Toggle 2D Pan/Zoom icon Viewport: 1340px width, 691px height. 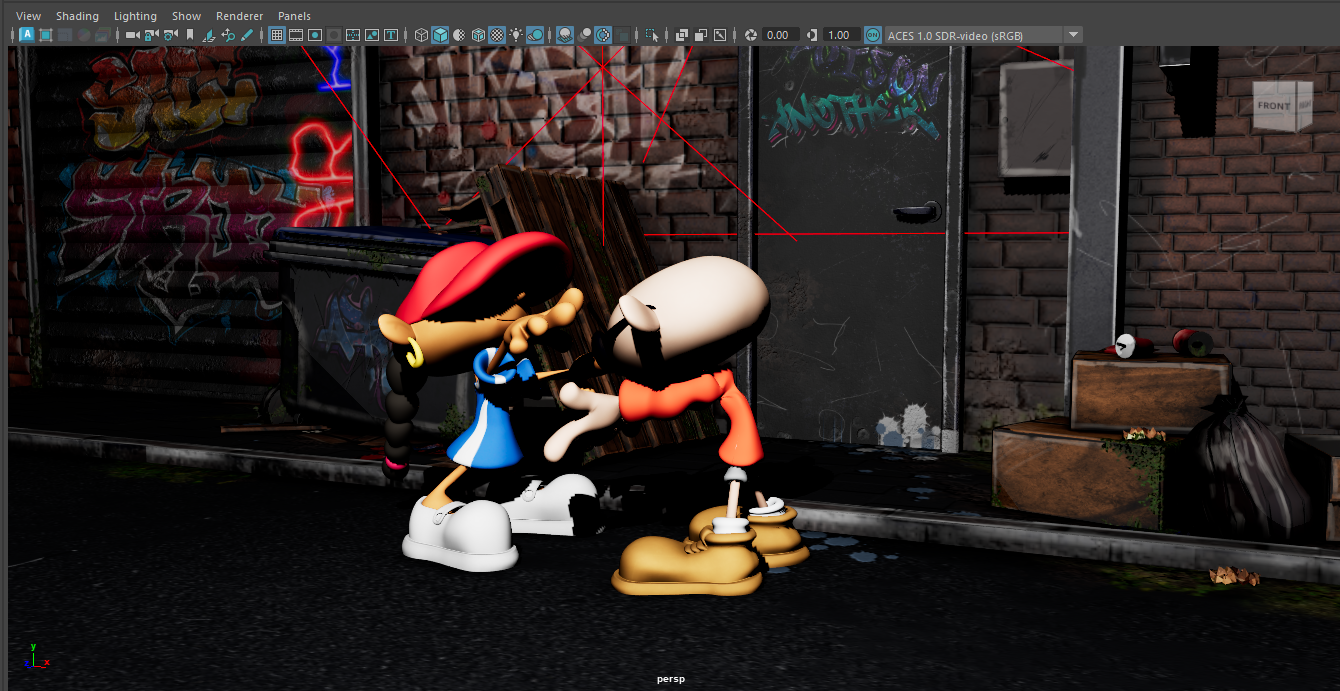(228, 35)
